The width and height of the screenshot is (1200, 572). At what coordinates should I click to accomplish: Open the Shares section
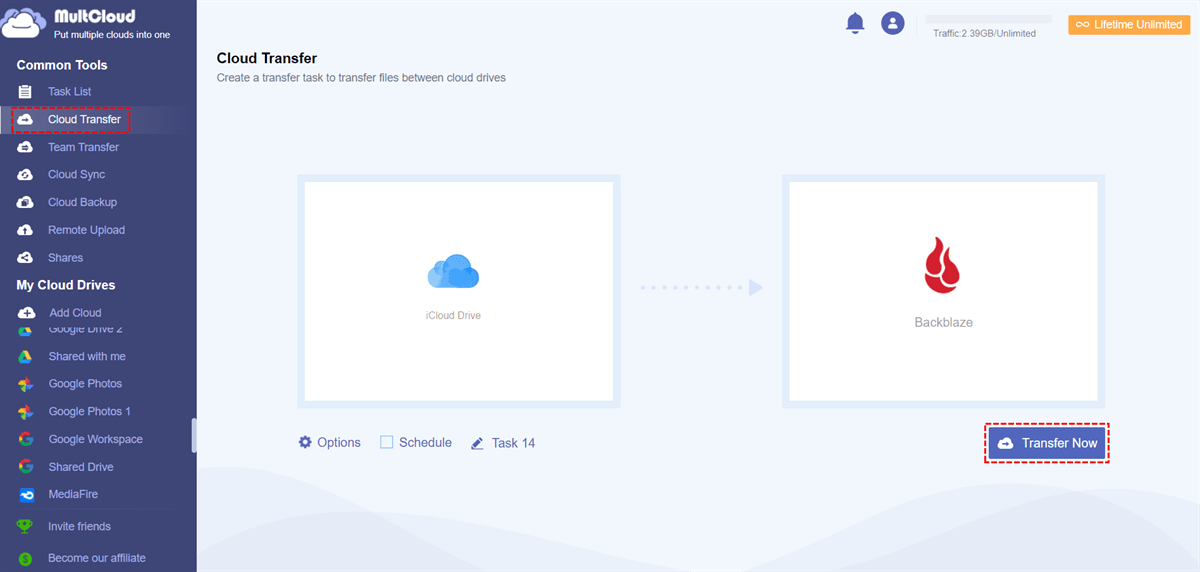coord(65,258)
